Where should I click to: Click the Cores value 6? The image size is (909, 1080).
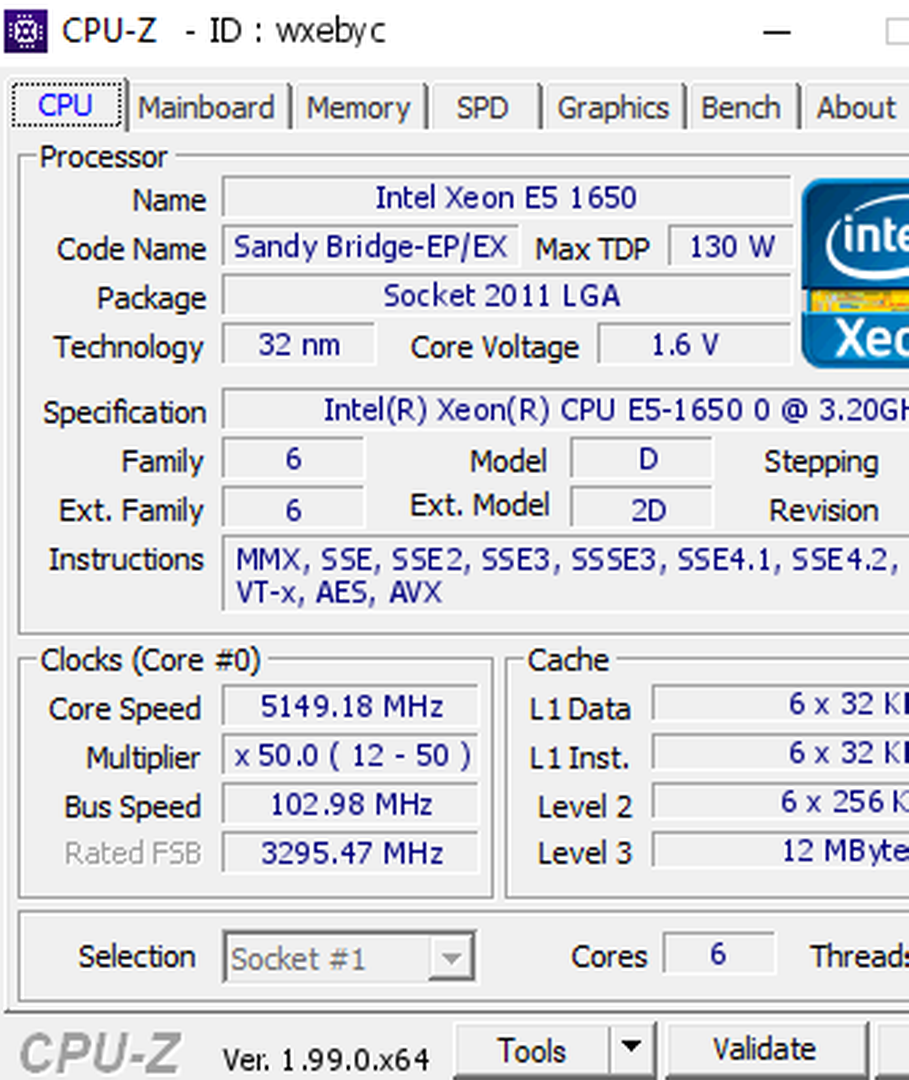coord(718,954)
